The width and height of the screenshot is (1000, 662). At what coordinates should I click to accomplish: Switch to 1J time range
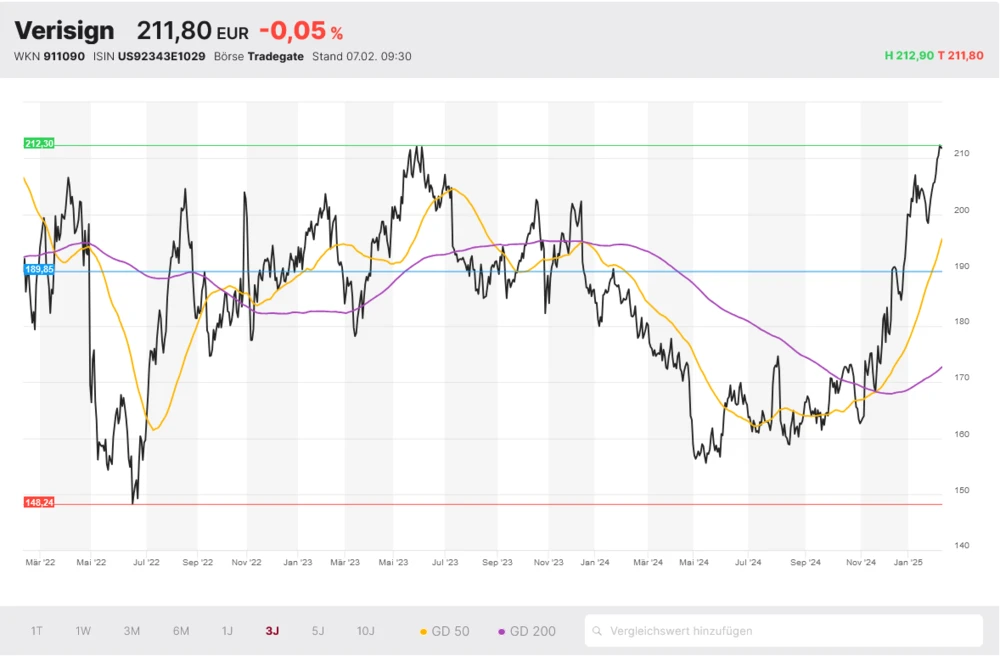(x=227, y=631)
